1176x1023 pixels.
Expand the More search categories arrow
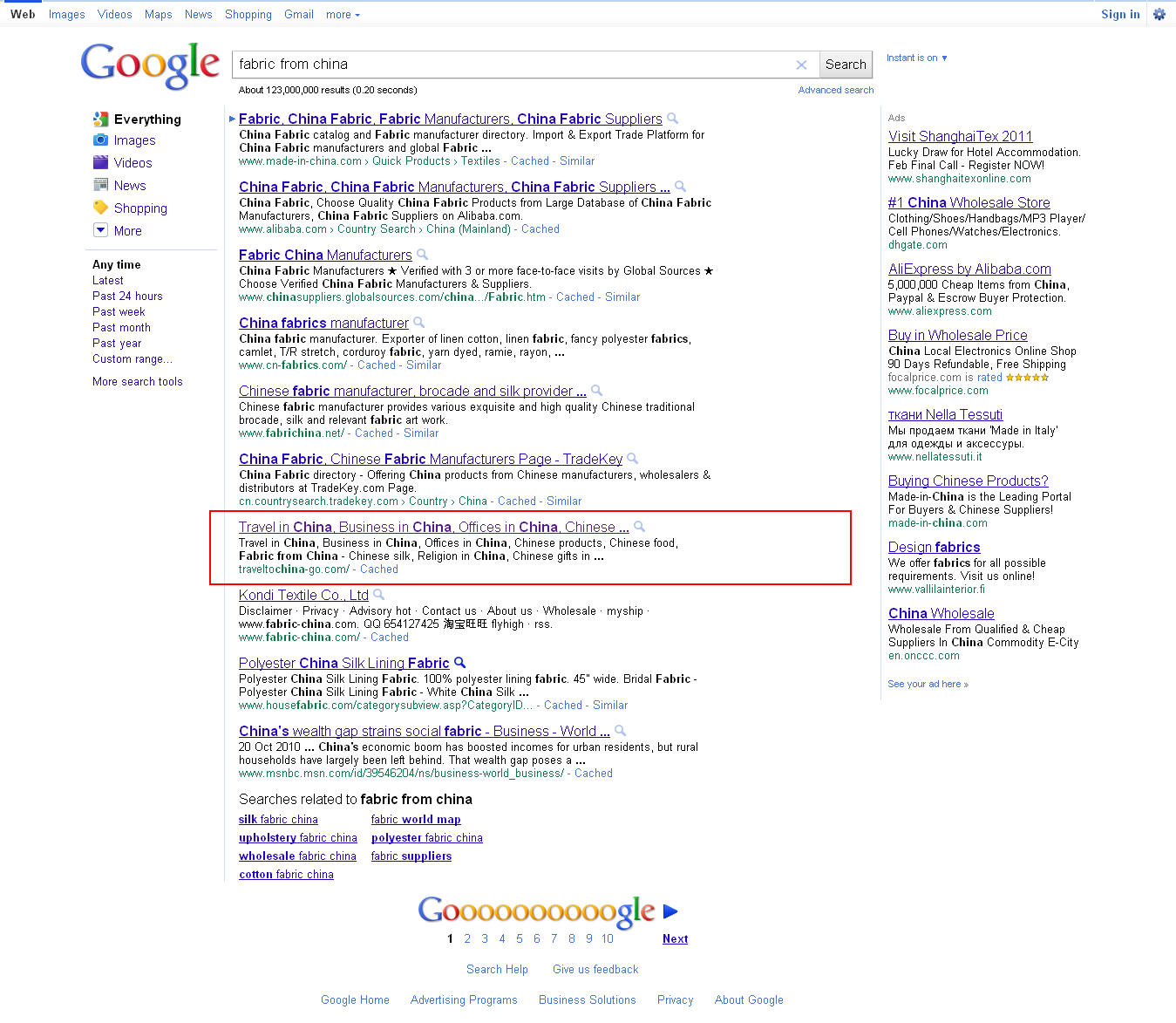(100, 230)
